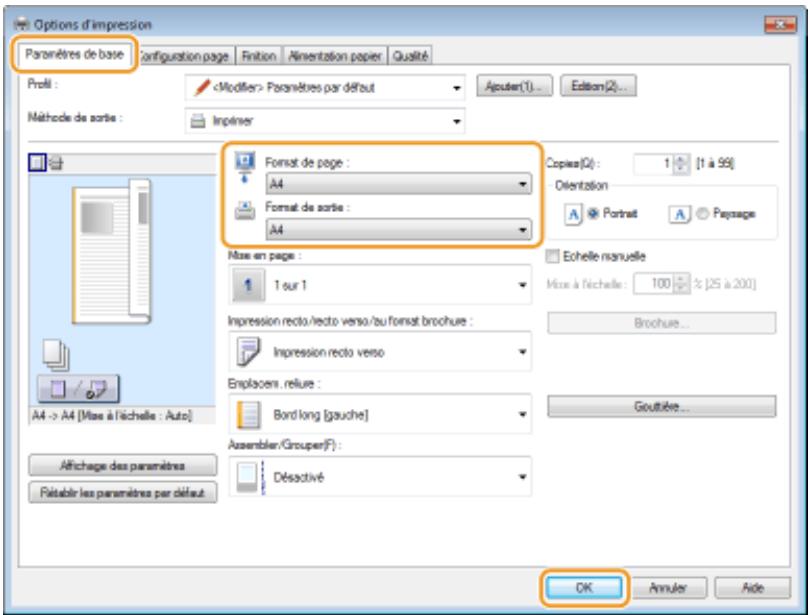Click the Bord long binding icon
Screen dimensions: 810x615
coord(248,415)
